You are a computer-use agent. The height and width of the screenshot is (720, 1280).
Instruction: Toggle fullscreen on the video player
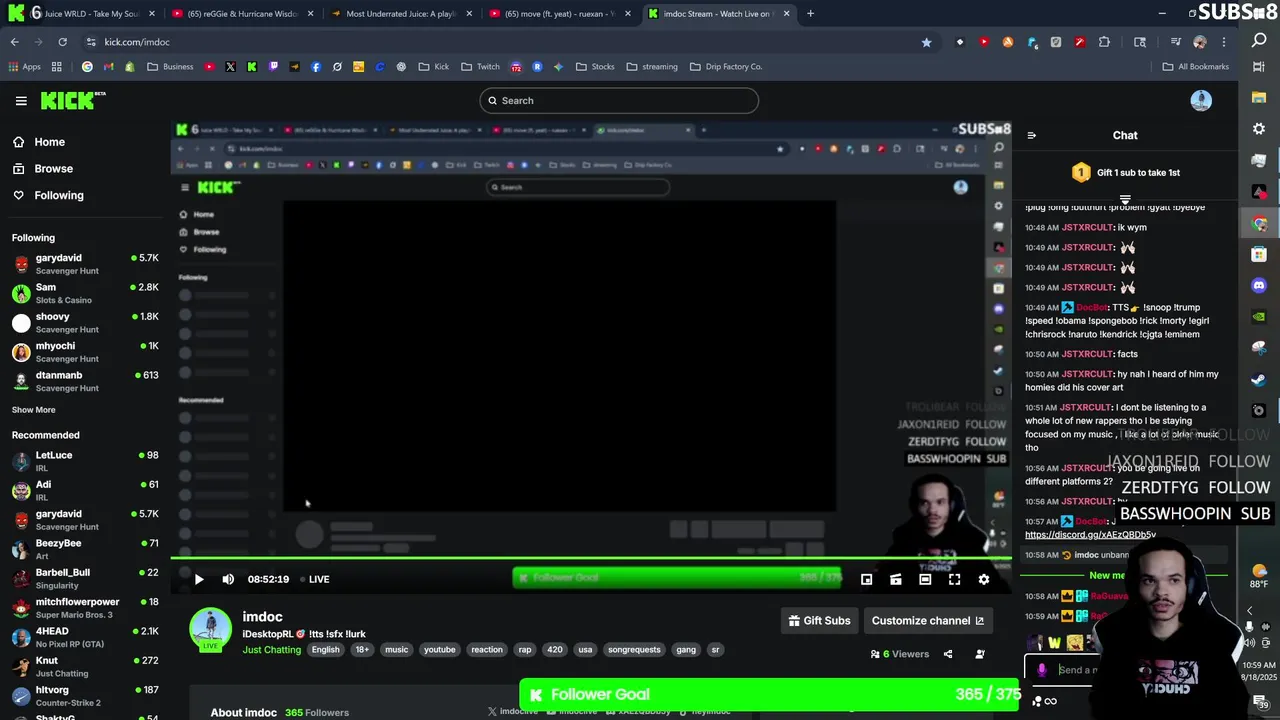point(954,579)
